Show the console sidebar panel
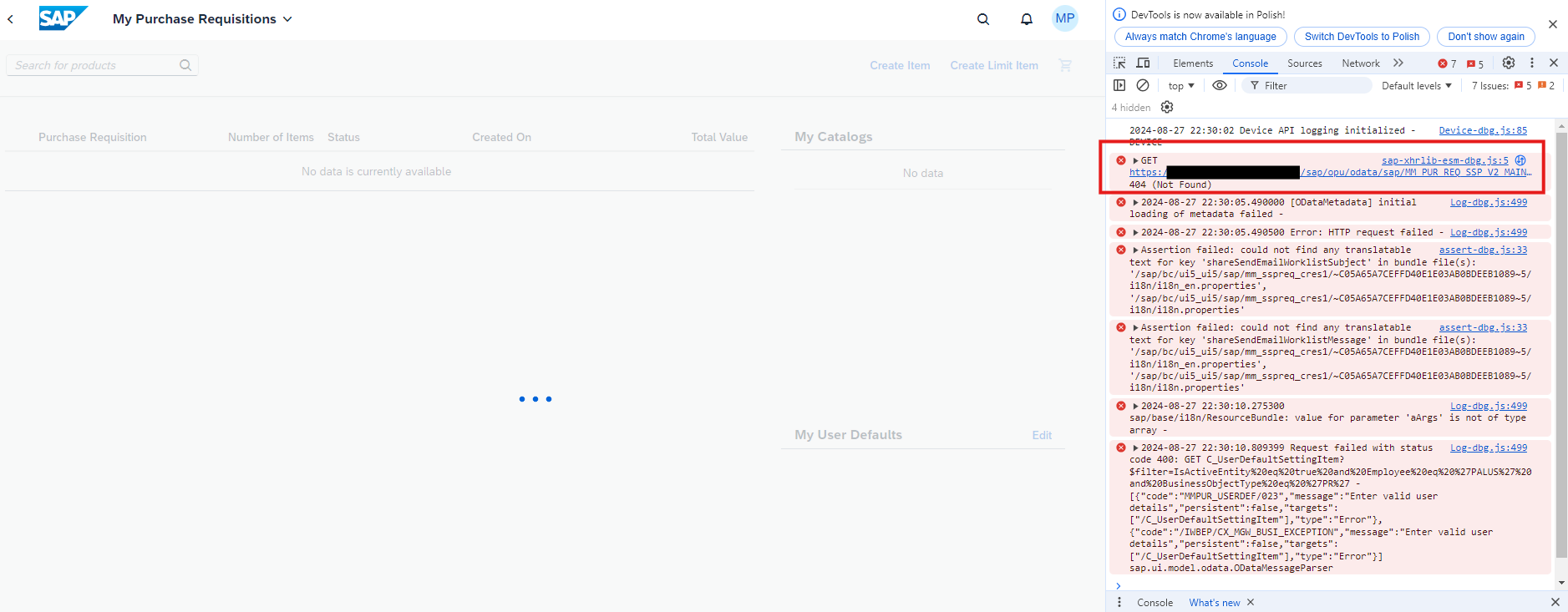The width and height of the screenshot is (1568, 612). click(x=1119, y=85)
